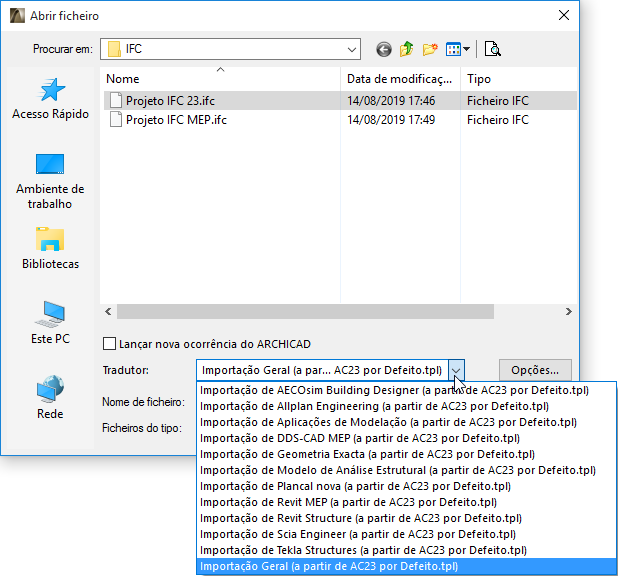
Task: Click the ARCHICAD icon in title bar
Action: tap(17, 16)
